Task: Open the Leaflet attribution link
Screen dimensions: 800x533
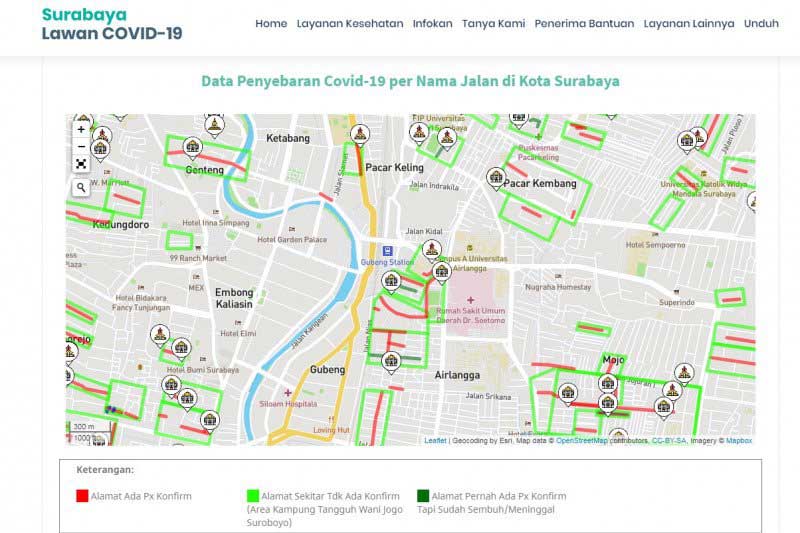Action: coord(435,440)
